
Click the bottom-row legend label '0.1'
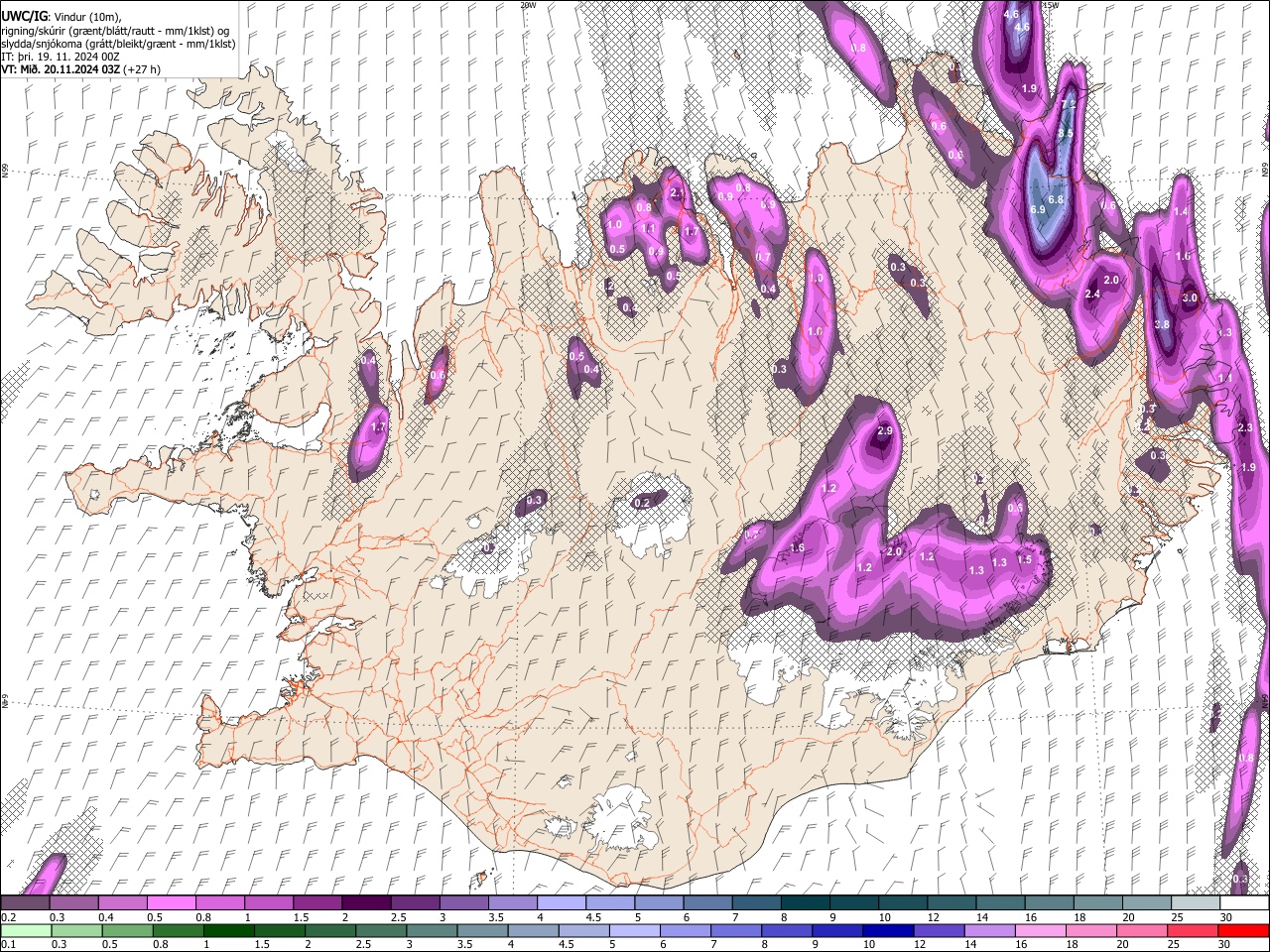(9, 944)
